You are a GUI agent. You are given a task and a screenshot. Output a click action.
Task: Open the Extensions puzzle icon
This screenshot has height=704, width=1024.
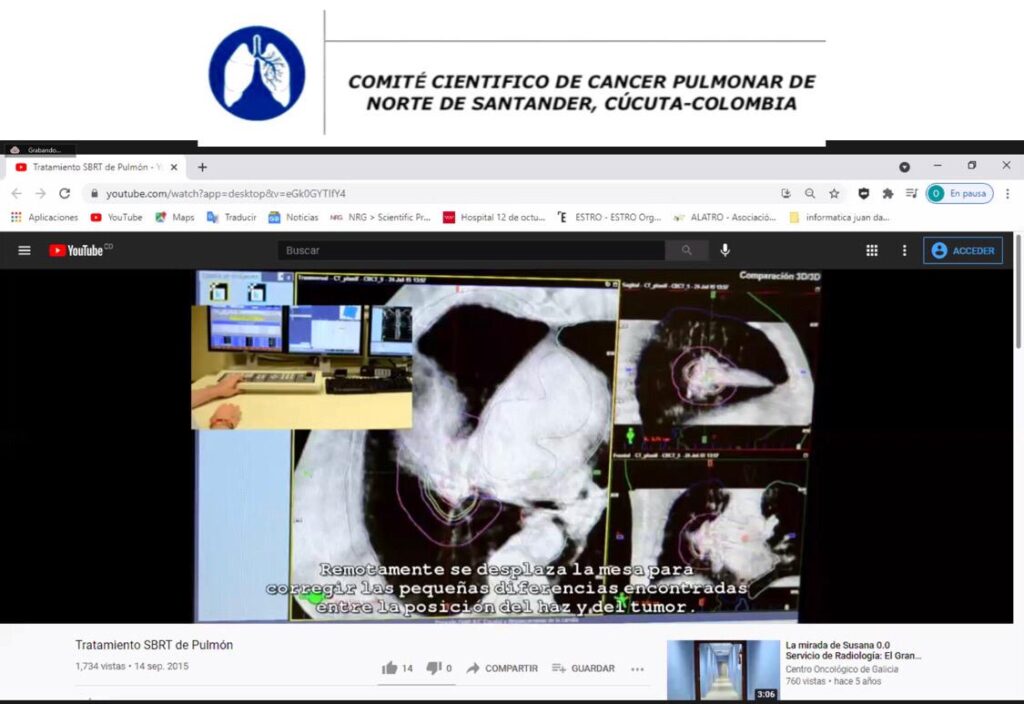(x=888, y=193)
